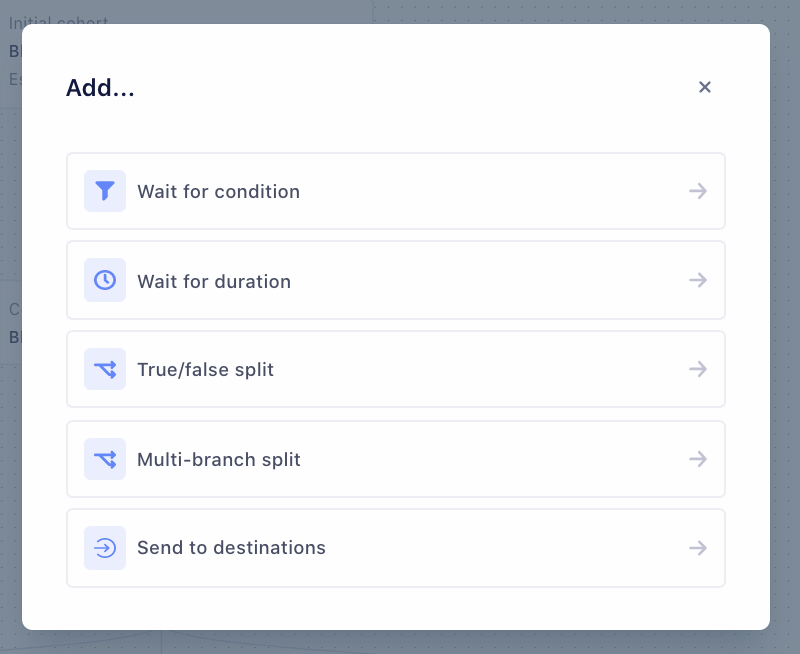The width and height of the screenshot is (800, 654).
Task: Click the "Add..." dialog title
Action: (x=100, y=88)
